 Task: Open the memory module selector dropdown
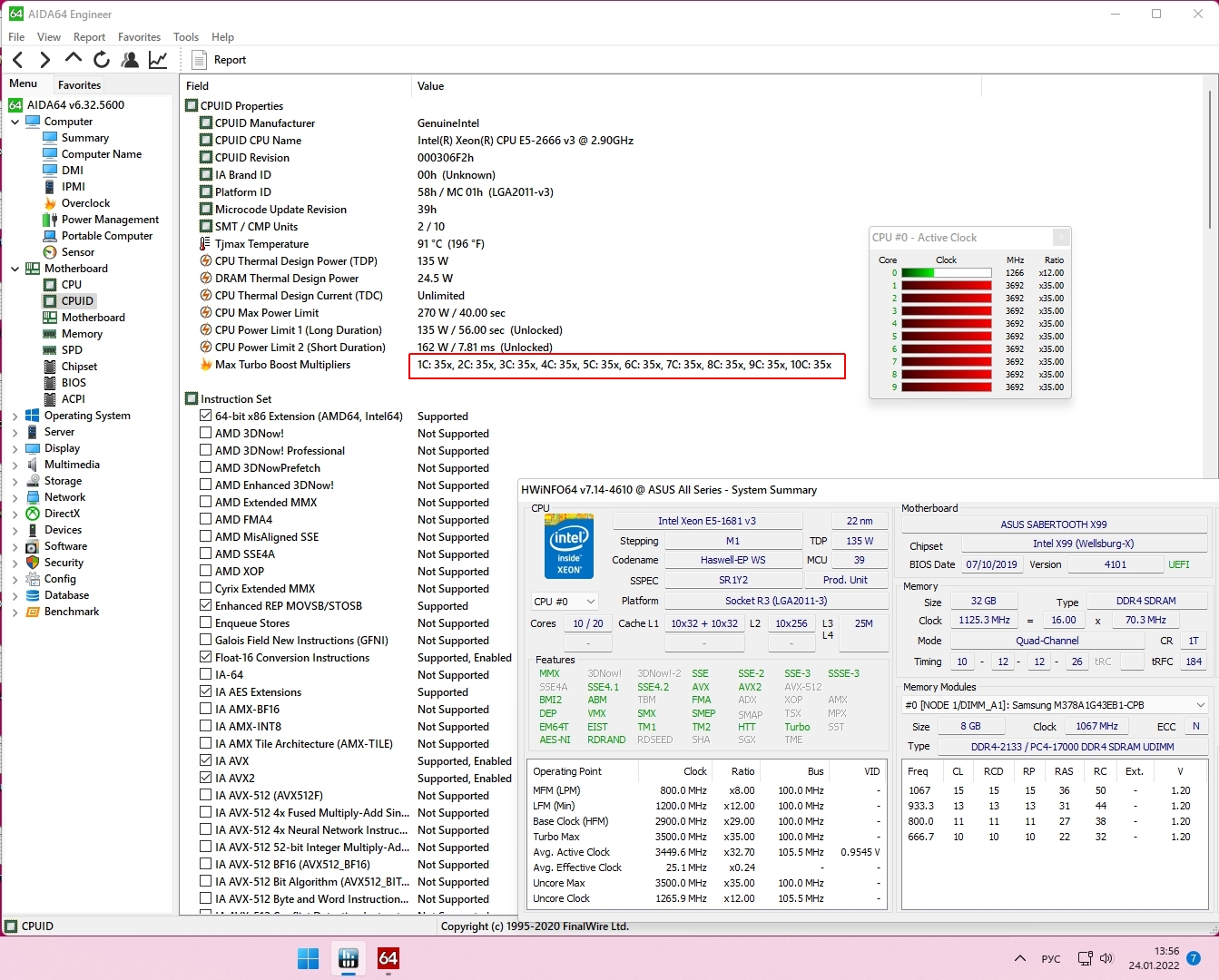coord(1055,705)
